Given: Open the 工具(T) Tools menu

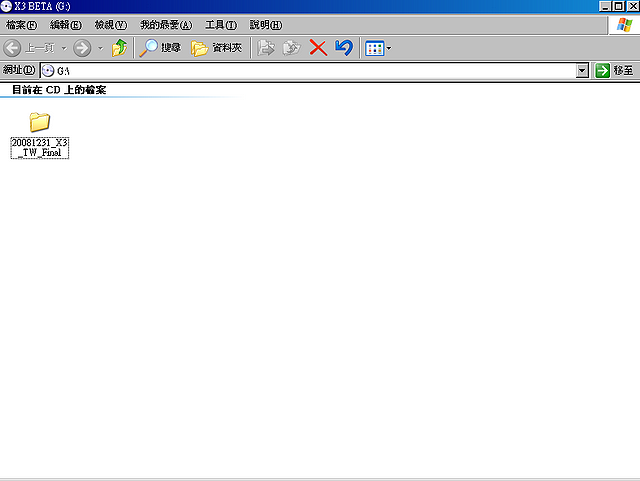Looking at the screenshot, I should coord(221,25).
